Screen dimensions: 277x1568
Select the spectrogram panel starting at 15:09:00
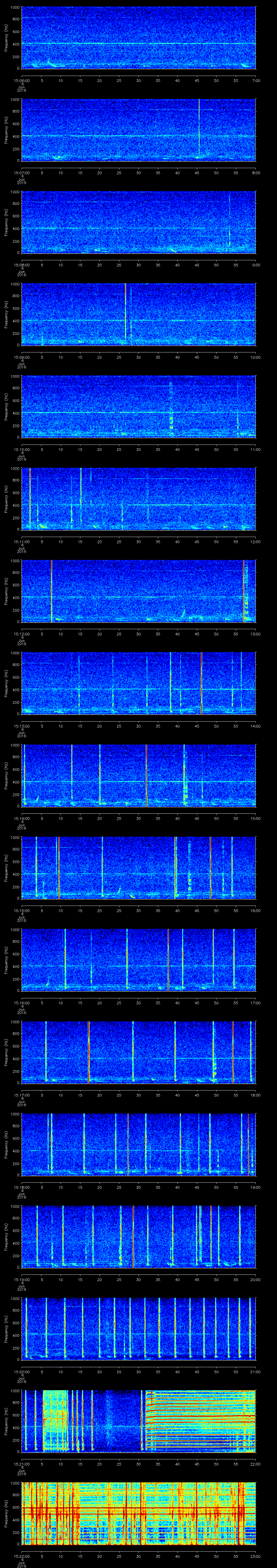pos(139,315)
